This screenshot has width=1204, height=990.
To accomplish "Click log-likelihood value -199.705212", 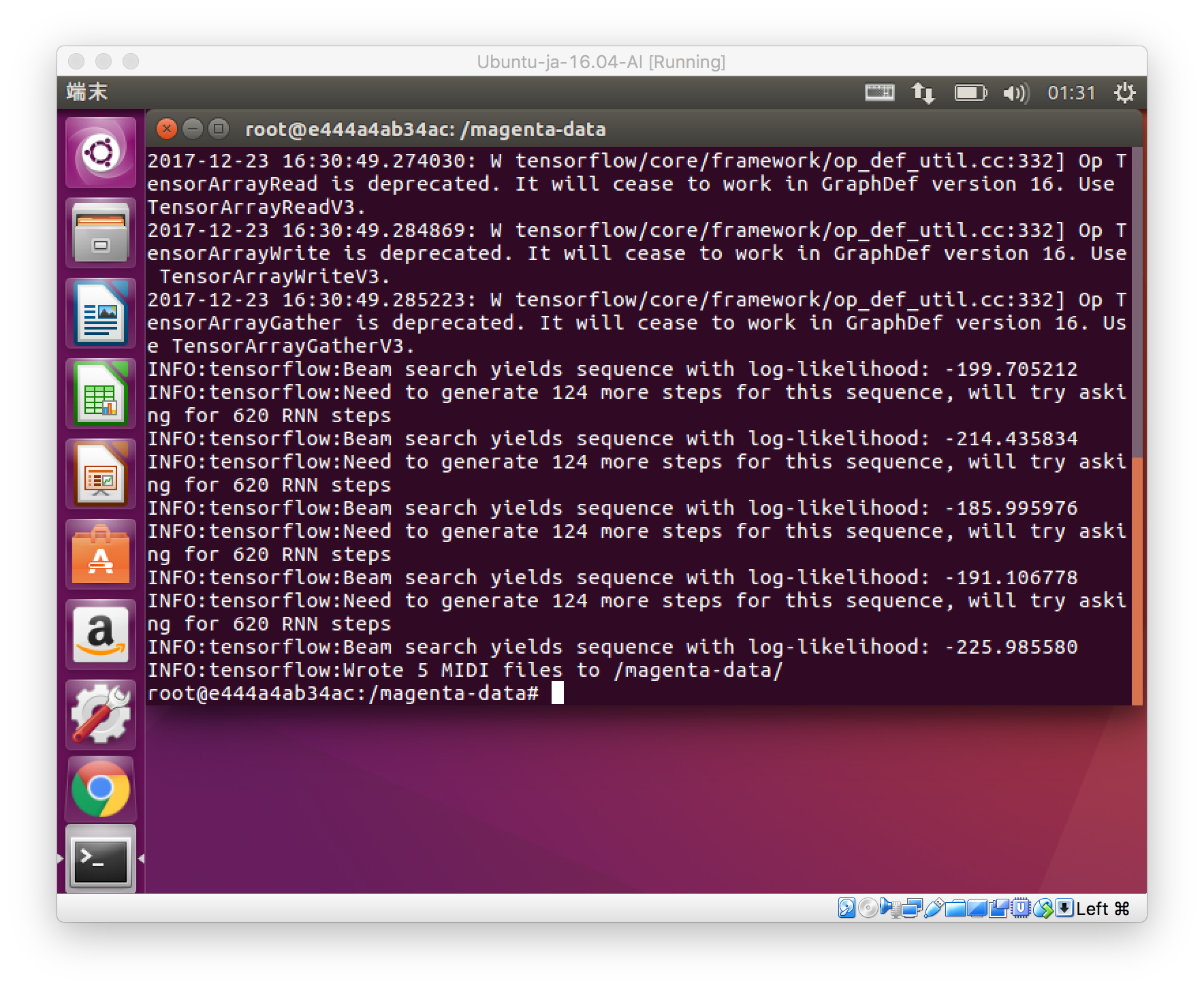I will [x=1011, y=369].
